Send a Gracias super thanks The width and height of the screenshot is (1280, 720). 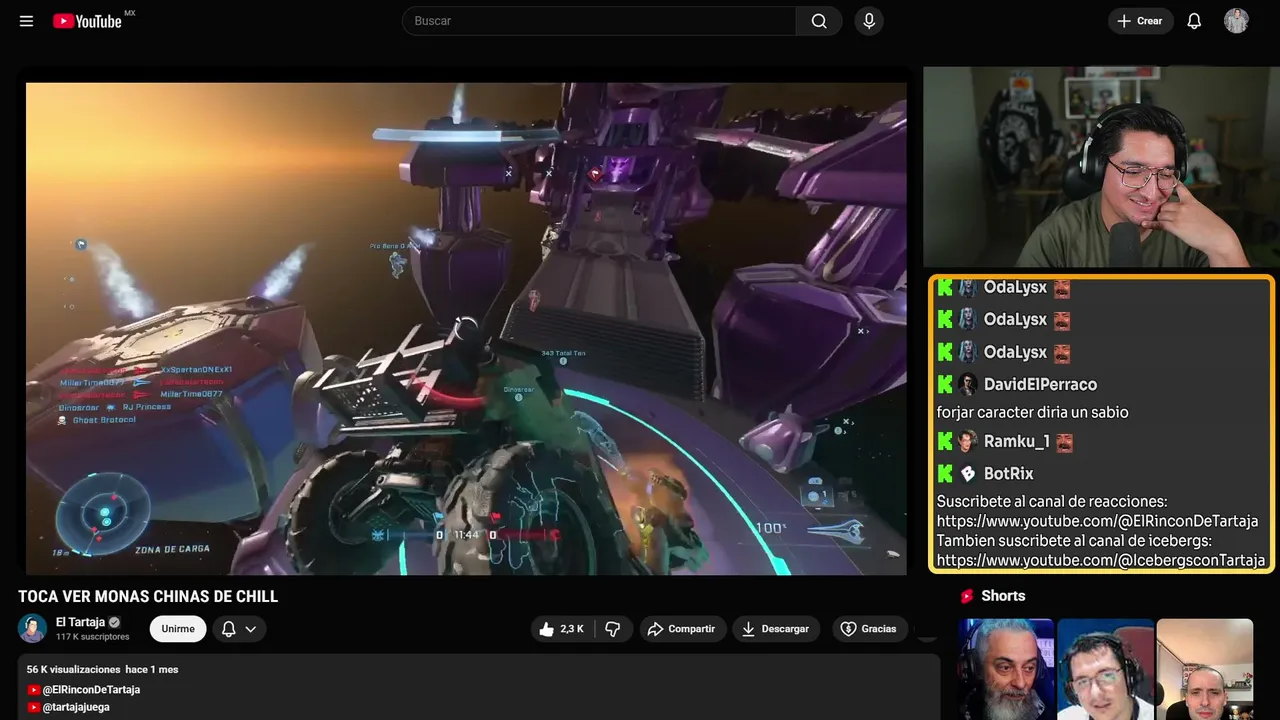tap(870, 629)
